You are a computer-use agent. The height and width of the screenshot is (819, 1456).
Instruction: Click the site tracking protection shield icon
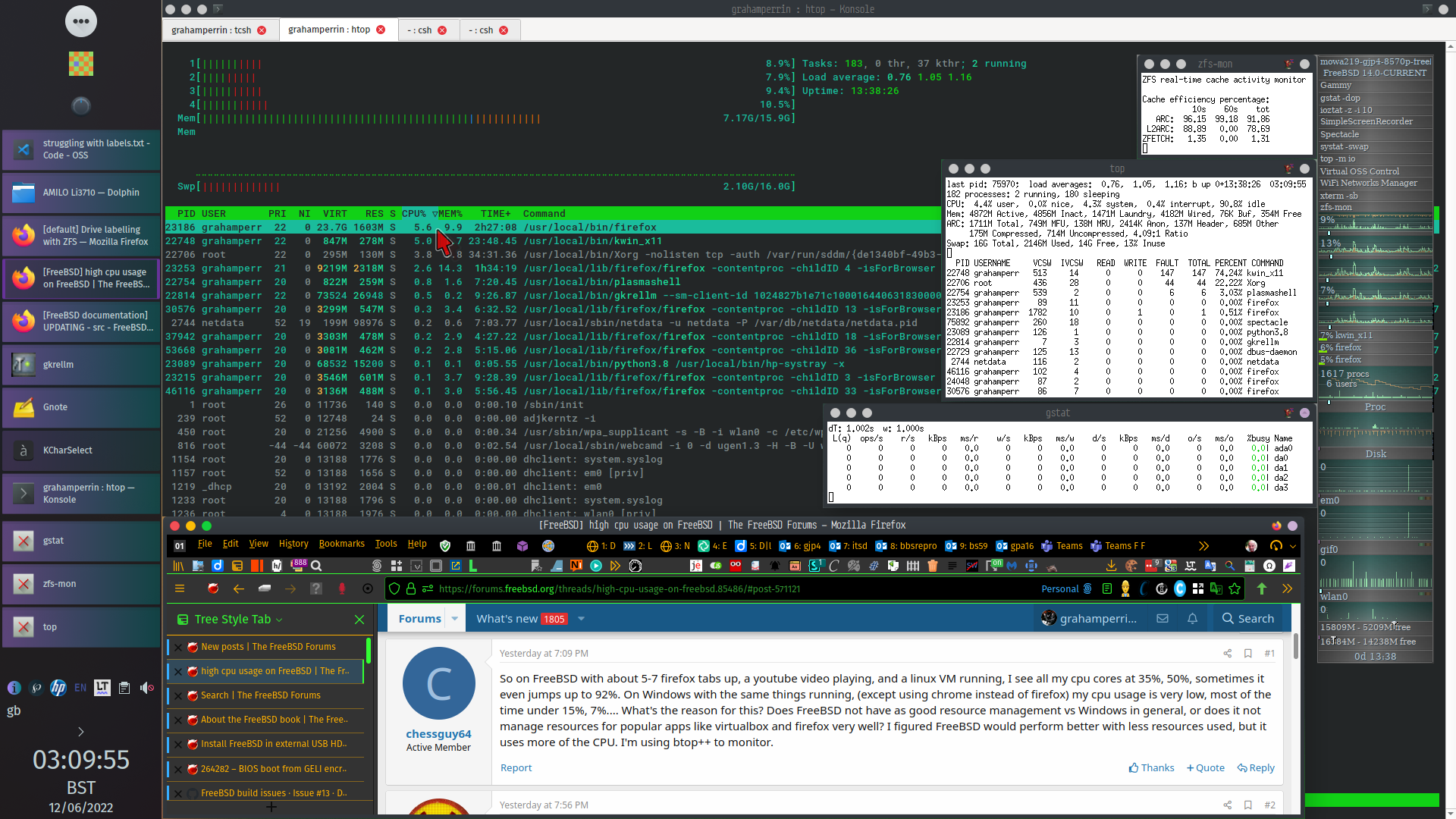(x=394, y=589)
